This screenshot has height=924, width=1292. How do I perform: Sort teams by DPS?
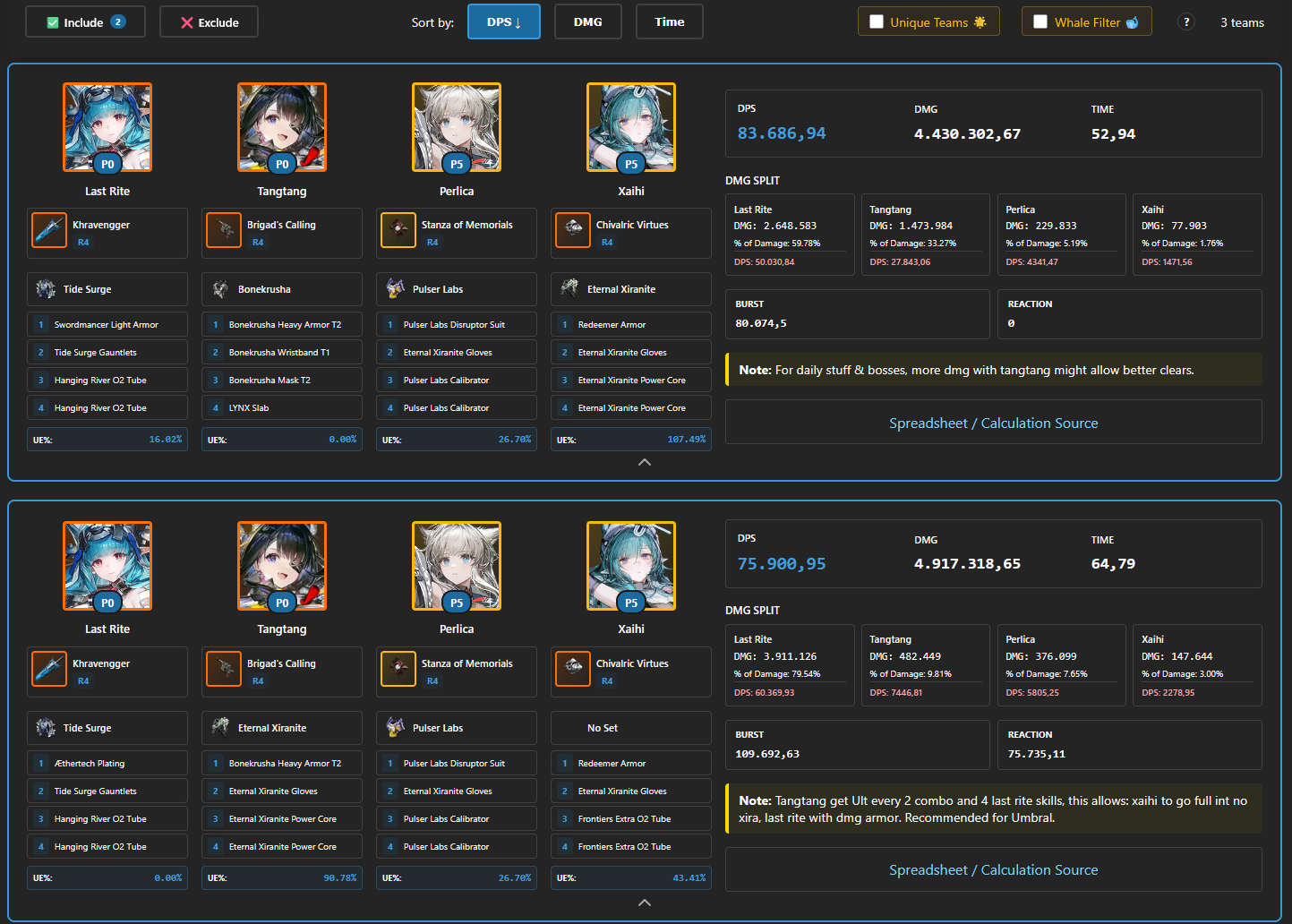(x=504, y=21)
